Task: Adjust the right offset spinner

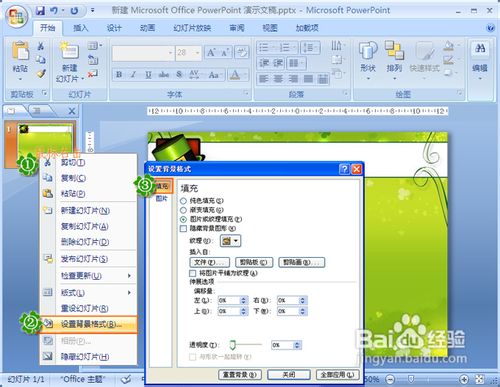Action: point(302,301)
